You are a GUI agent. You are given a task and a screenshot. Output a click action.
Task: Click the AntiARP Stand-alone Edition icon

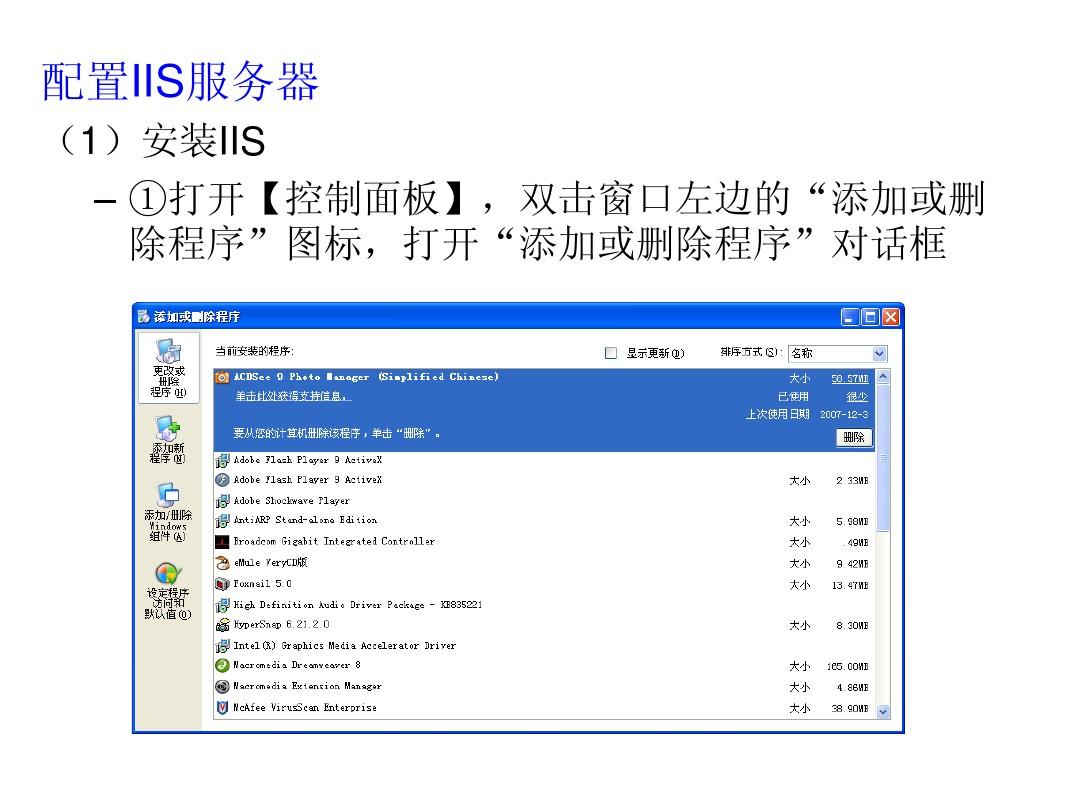tap(222, 521)
